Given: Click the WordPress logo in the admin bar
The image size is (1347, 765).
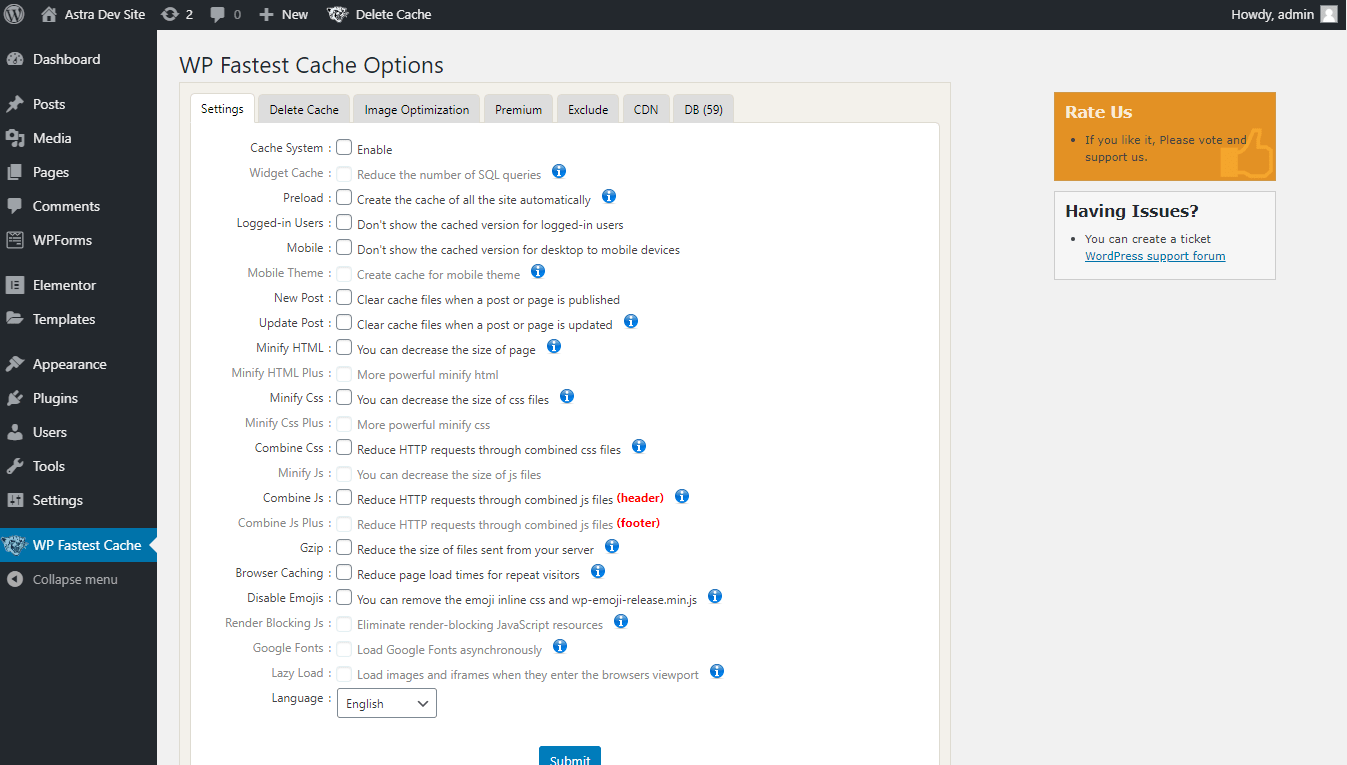Looking at the screenshot, I should 13,14.
